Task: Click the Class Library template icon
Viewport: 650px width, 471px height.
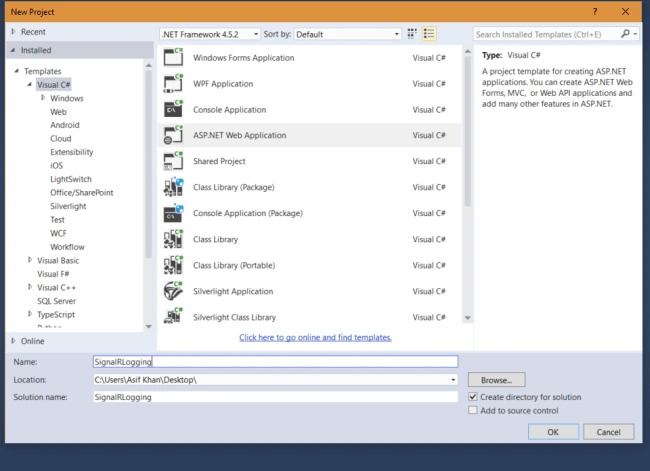Action: [x=173, y=239]
